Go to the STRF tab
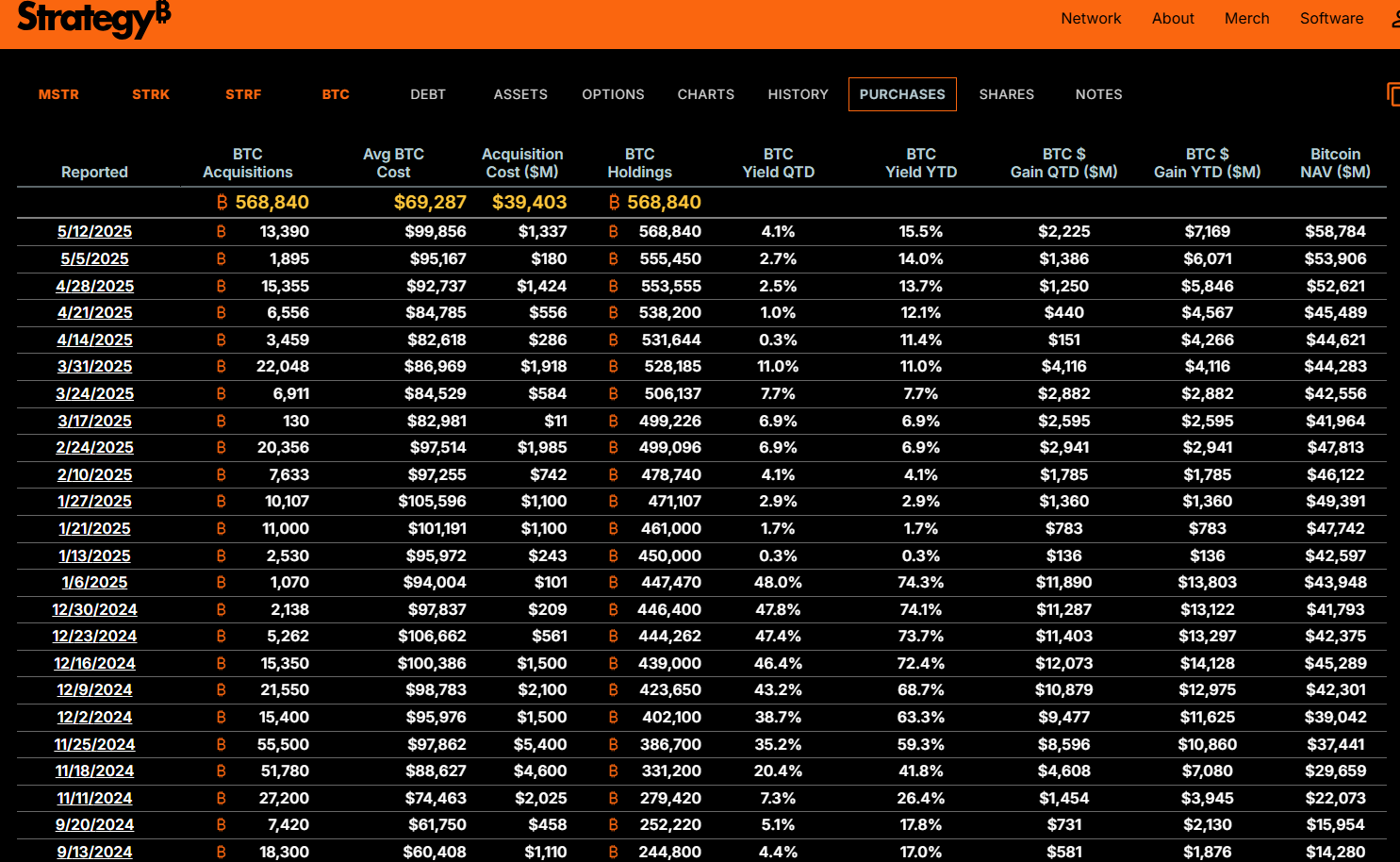This screenshot has height=862, width=1400. pyautogui.click(x=243, y=94)
